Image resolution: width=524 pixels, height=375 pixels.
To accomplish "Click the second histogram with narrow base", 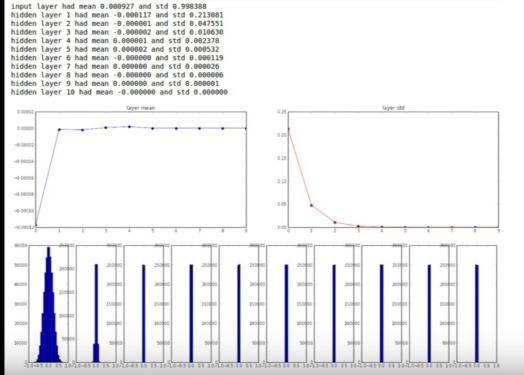I will [96, 304].
